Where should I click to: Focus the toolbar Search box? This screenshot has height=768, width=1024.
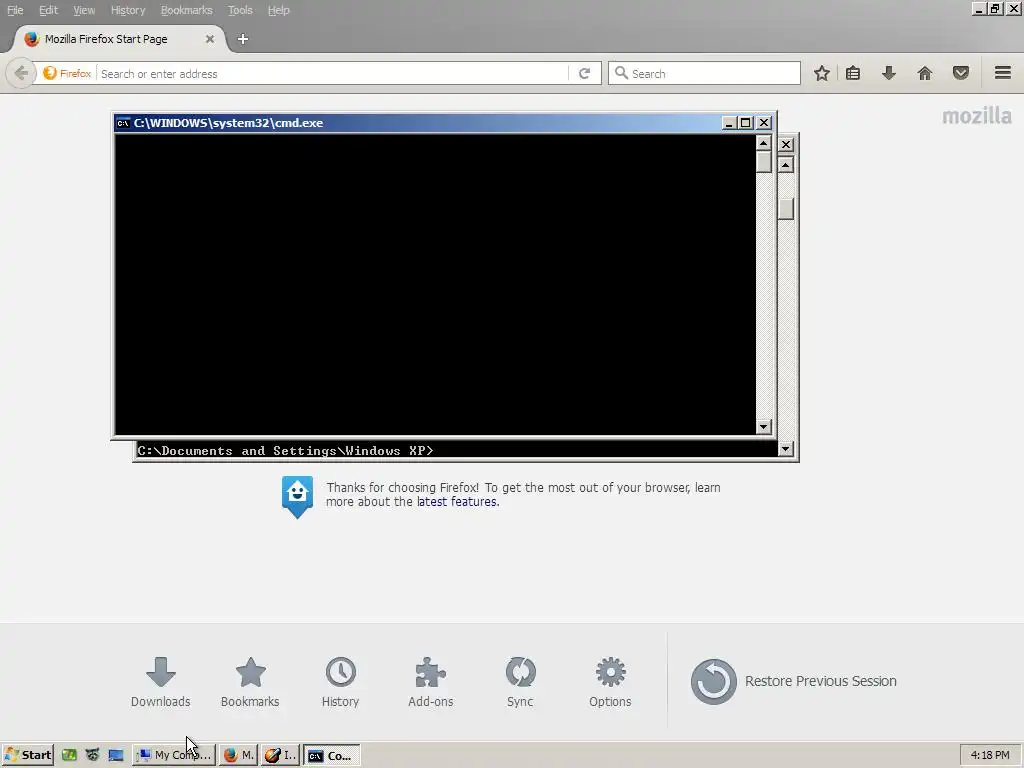tap(704, 73)
